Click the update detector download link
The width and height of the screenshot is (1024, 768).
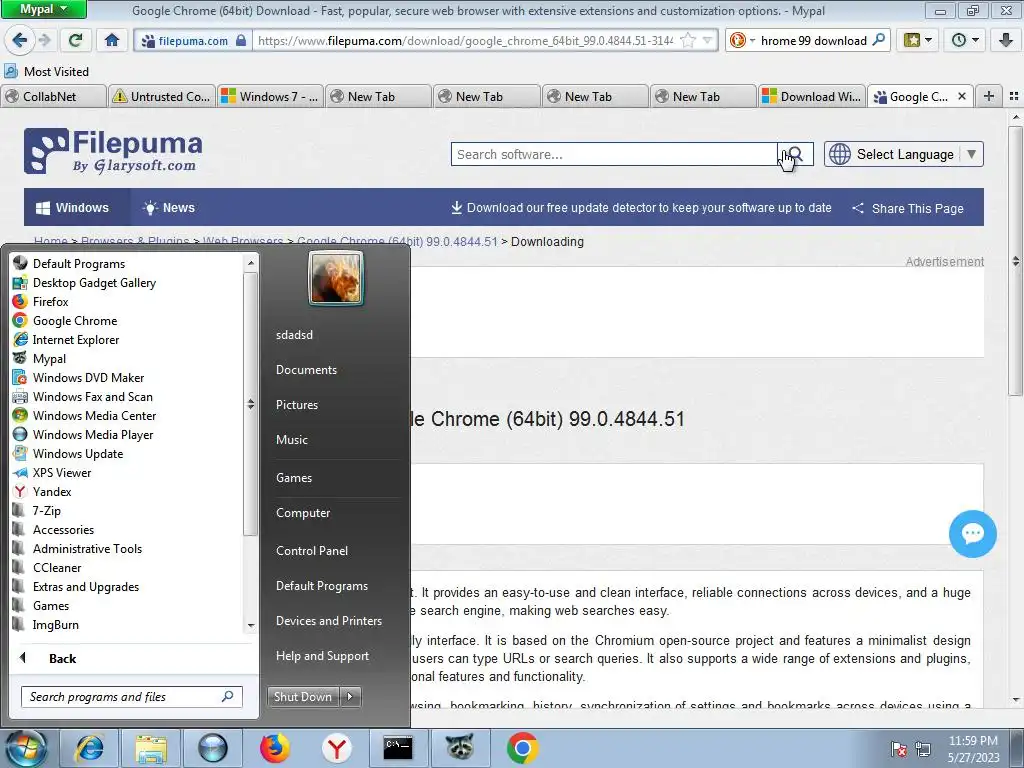(x=641, y=208)
